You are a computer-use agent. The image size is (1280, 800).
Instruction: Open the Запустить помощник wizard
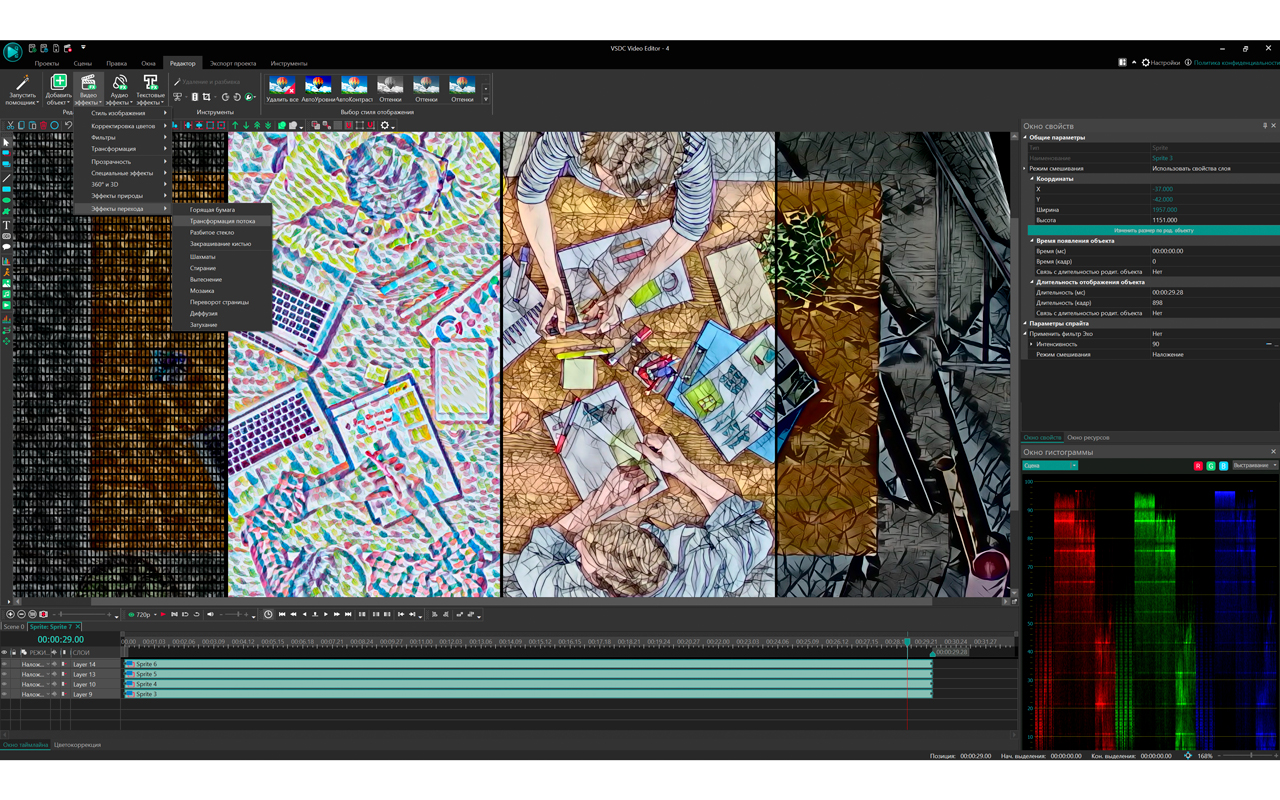point(22,88)
